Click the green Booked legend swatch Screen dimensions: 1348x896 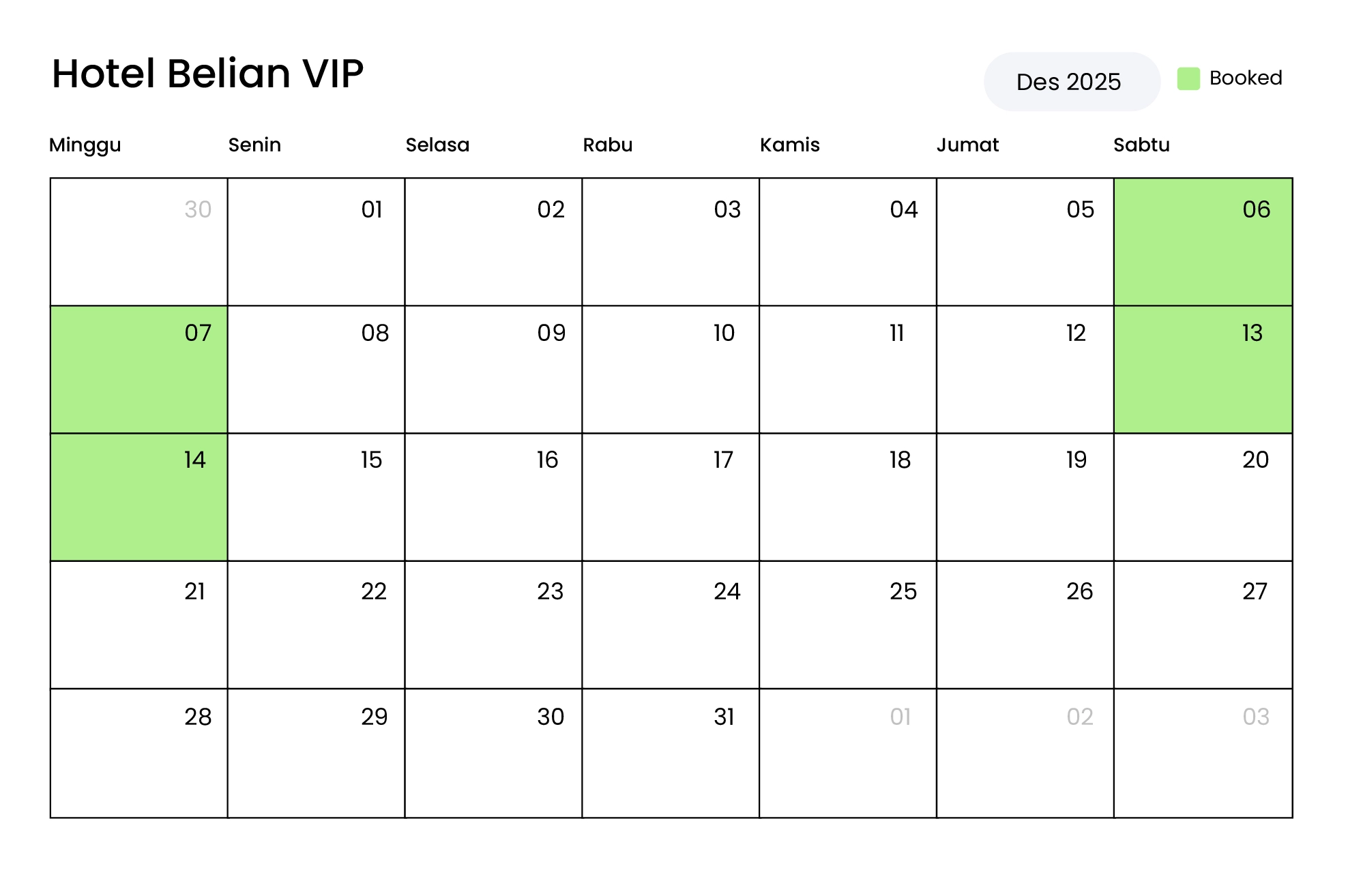click(1188, 78)
